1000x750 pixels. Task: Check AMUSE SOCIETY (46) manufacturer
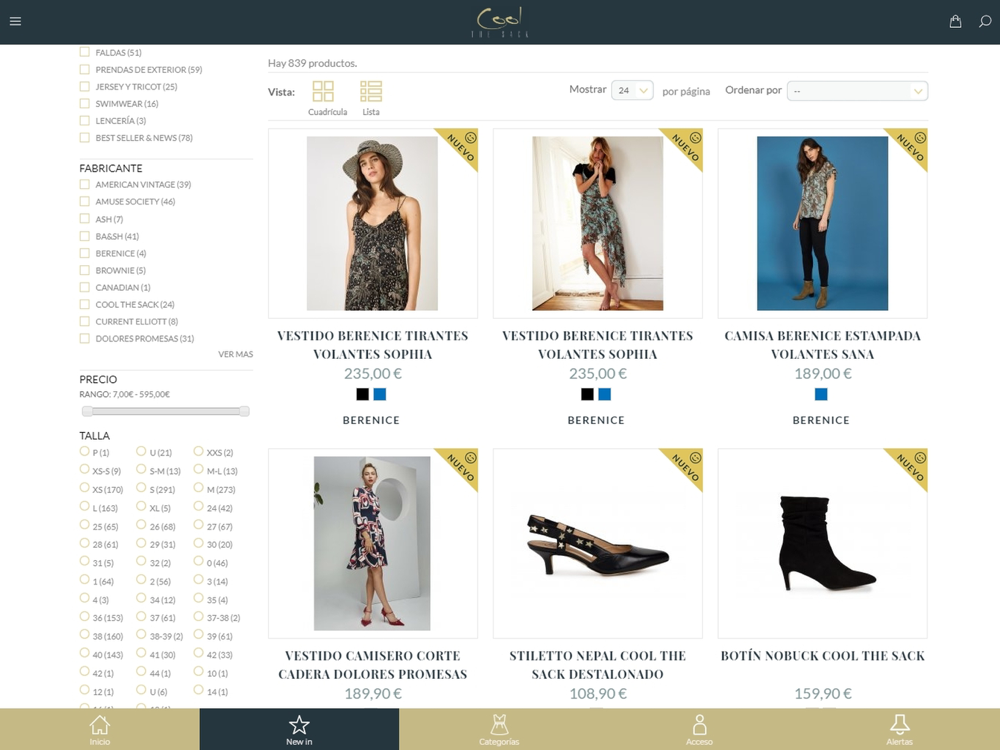84,201
